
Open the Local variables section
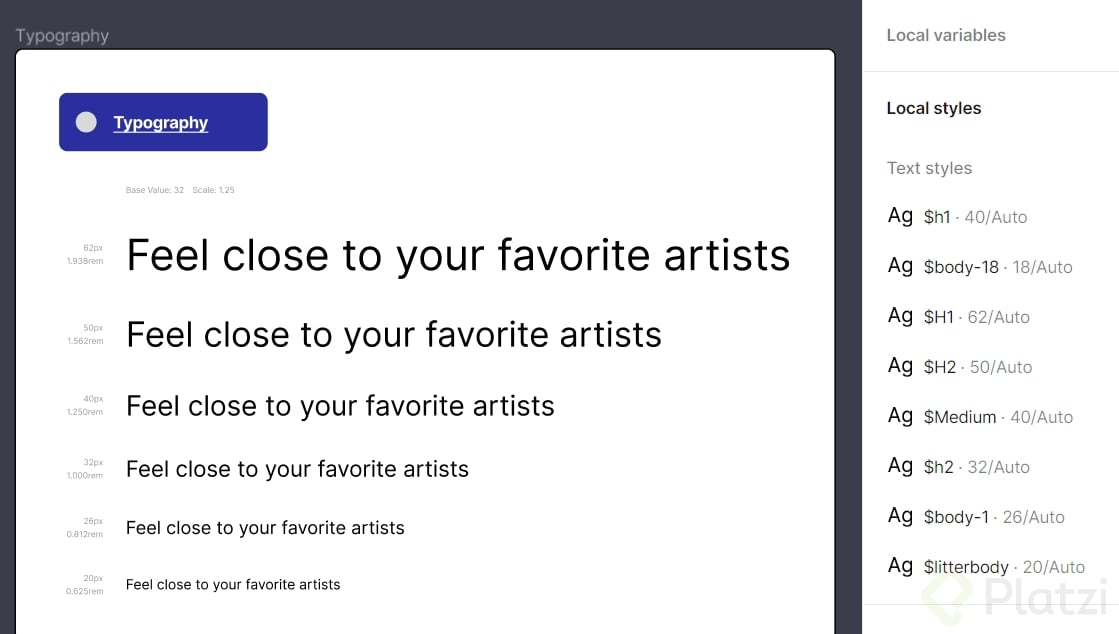pos(946,35)
